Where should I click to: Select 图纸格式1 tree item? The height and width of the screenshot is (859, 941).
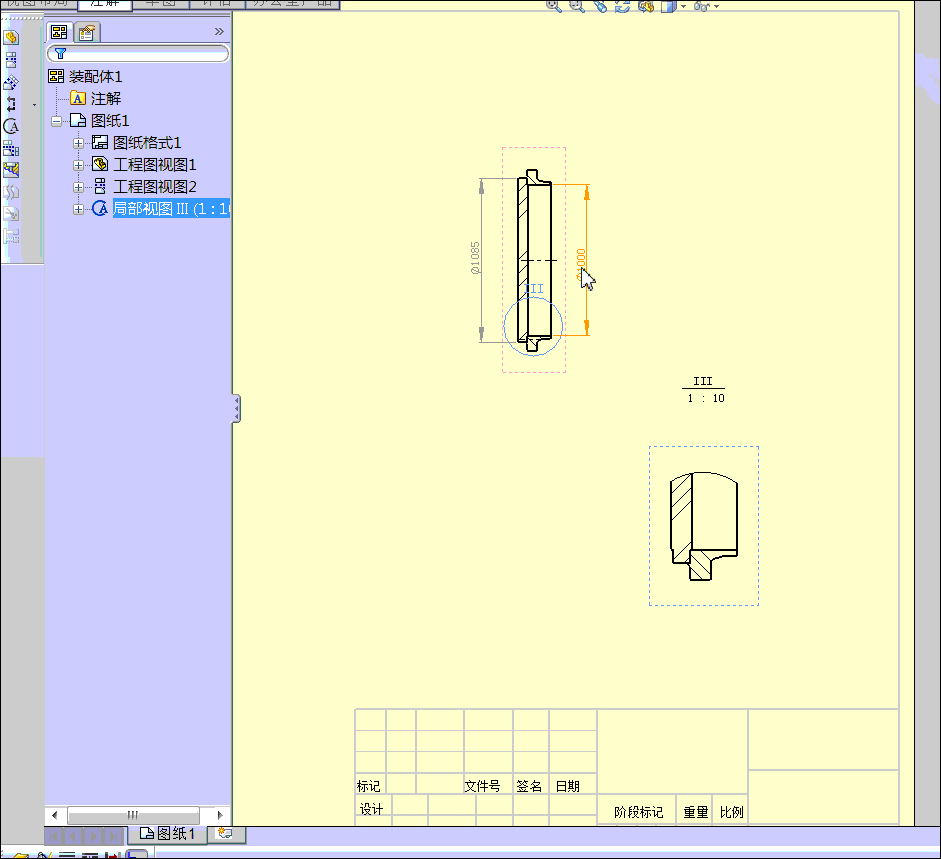pyautogui.click(x=136, y=143)
